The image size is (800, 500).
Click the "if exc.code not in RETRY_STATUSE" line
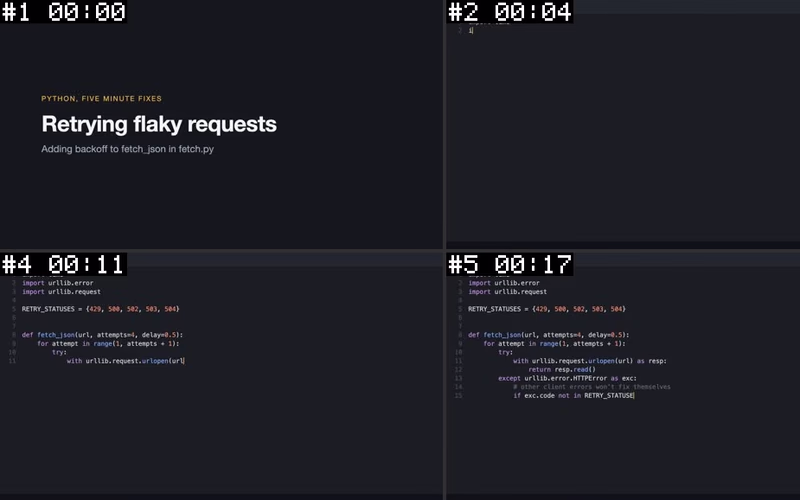[573, 395]
